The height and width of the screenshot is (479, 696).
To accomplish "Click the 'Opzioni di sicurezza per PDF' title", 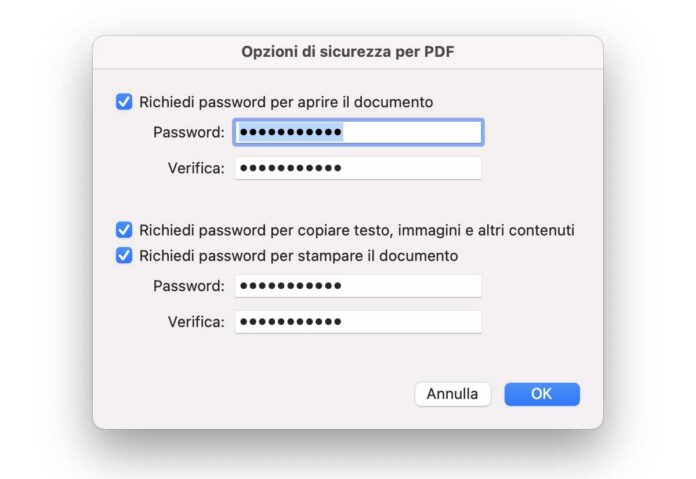I will coord(348,51).
